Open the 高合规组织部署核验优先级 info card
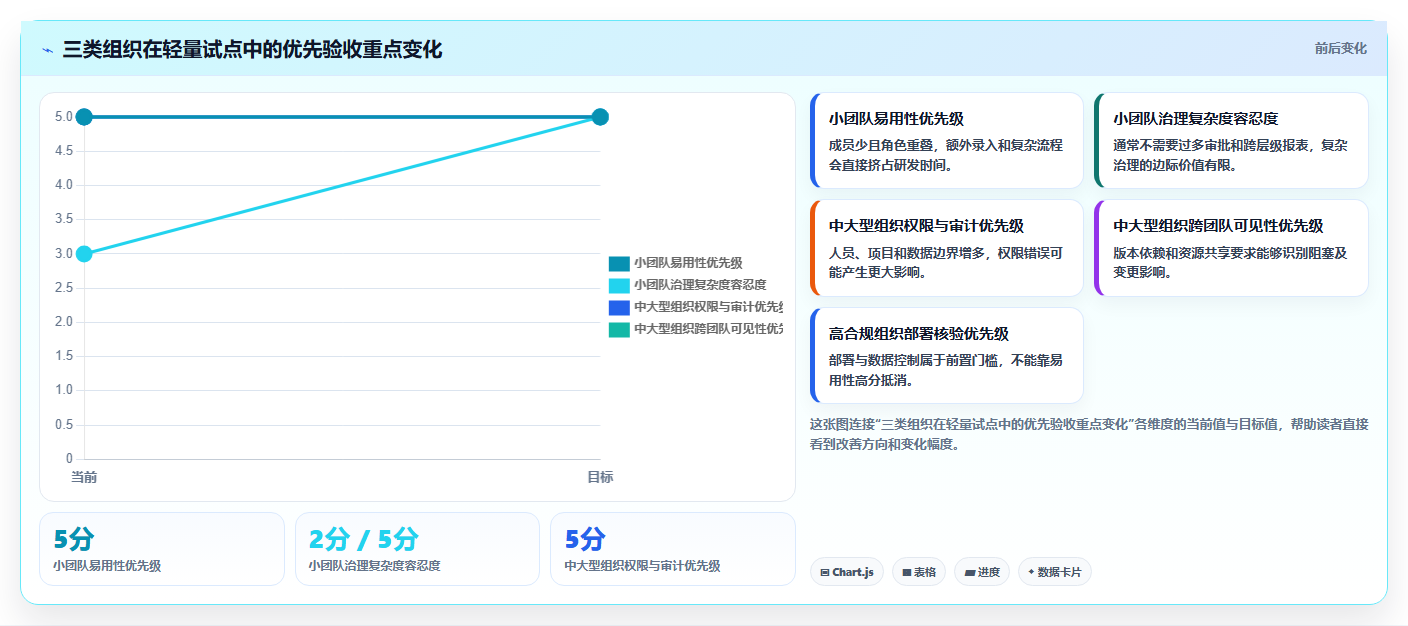The image size is (1408, 626). pos(946,355)
